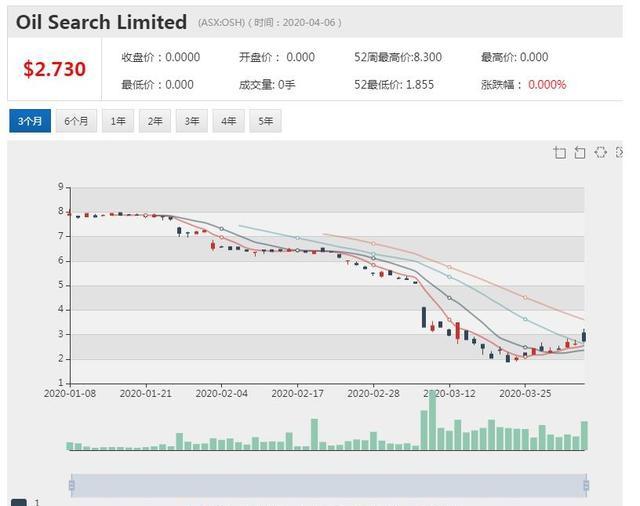The image size is (640, 506).
Task: Click the 2020-01-21 axis date label
Action: pos(146,394)
